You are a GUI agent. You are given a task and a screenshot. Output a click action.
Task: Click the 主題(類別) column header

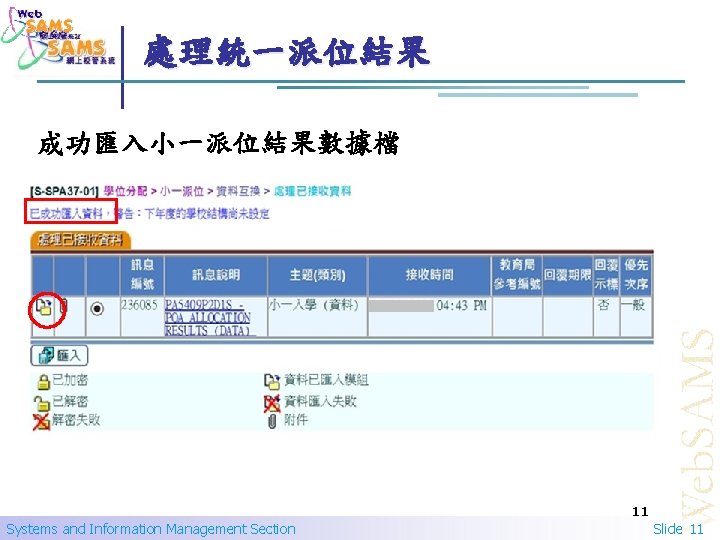click(x=318, y=275)
